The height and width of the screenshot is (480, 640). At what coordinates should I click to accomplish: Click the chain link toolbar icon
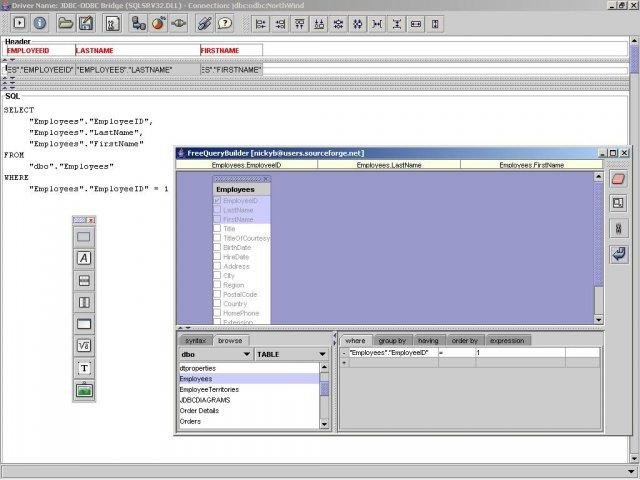point(204,23)
